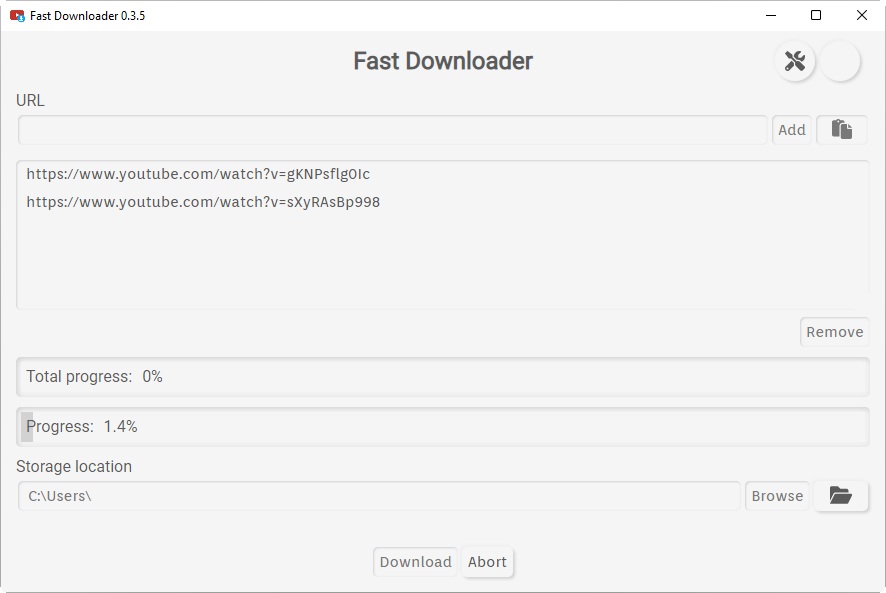The height and width of the screenshot is (593, 886).
Task: Select the URL ending in sXyRAsBp998
Action: 203,202
